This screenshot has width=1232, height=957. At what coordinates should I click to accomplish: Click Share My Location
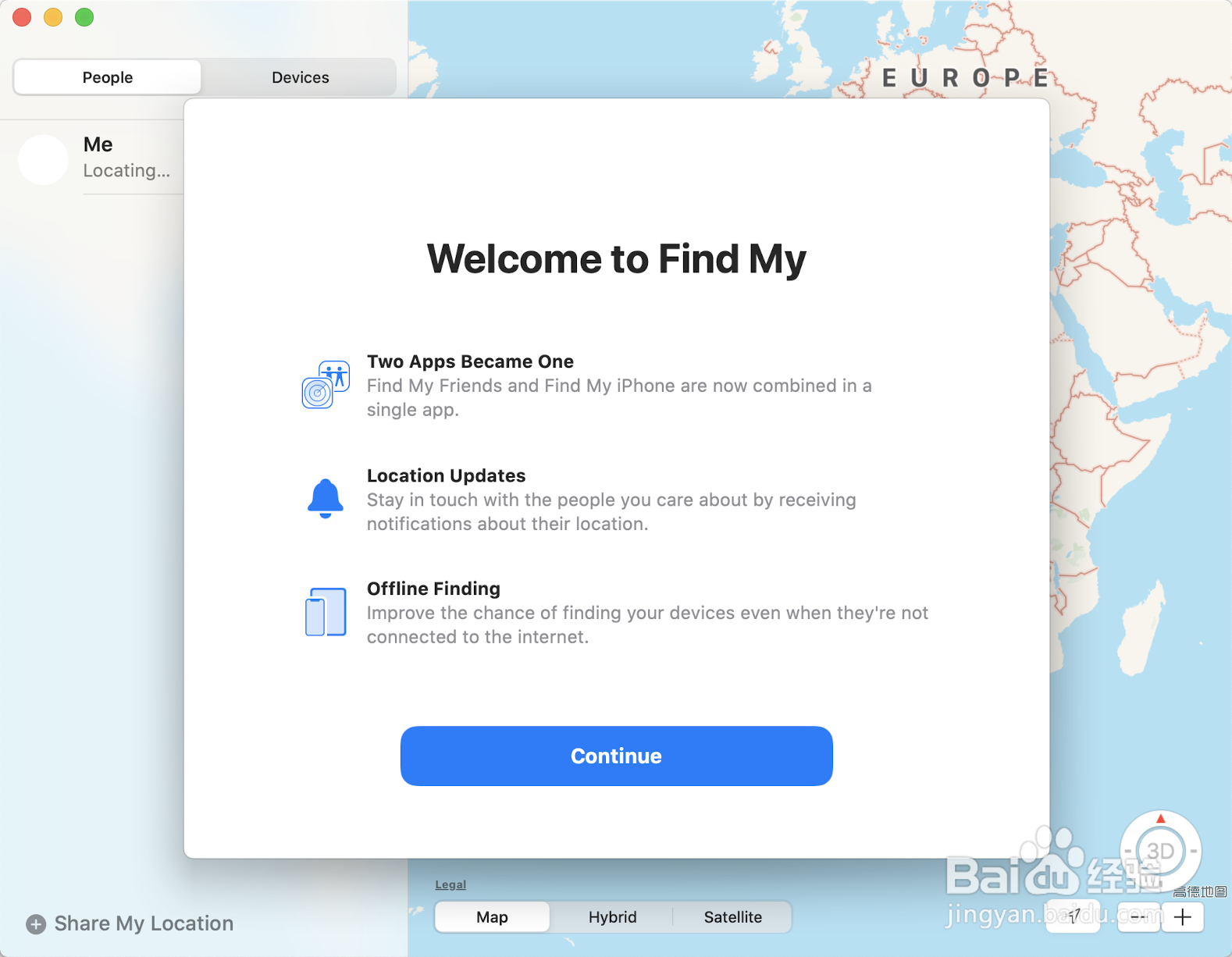point(144,923)
